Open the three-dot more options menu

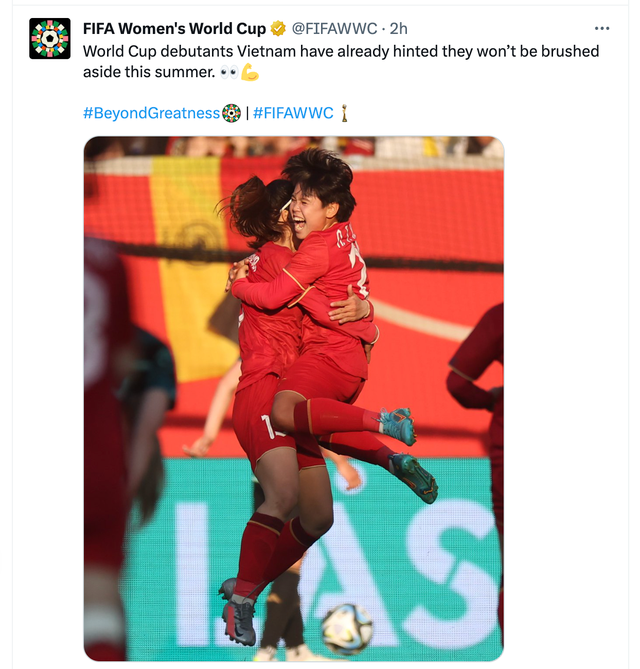coord(602,29)
